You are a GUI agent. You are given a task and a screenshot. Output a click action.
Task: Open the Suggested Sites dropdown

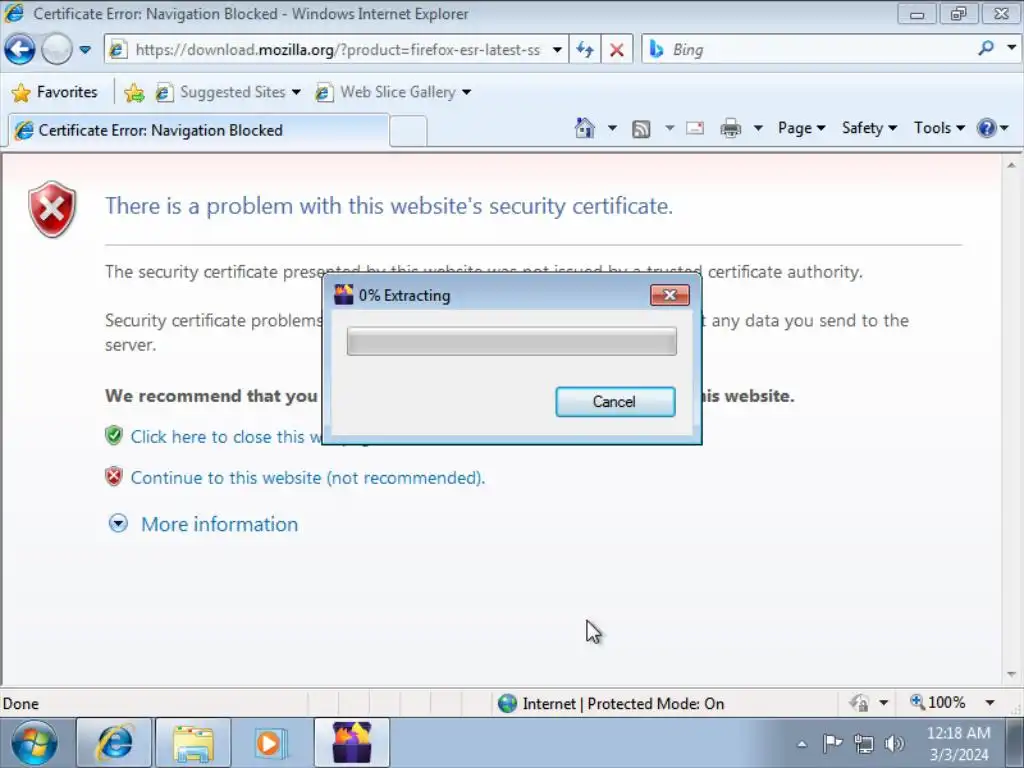click(x=229, y=92)
